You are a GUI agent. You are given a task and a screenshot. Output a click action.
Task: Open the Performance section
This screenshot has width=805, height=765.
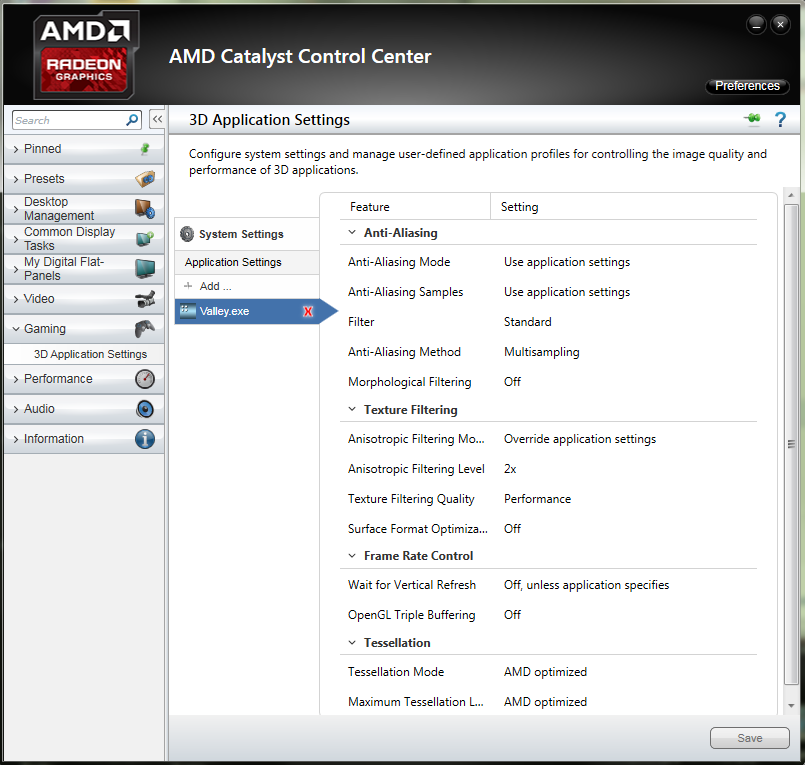[x=84, y=379]
